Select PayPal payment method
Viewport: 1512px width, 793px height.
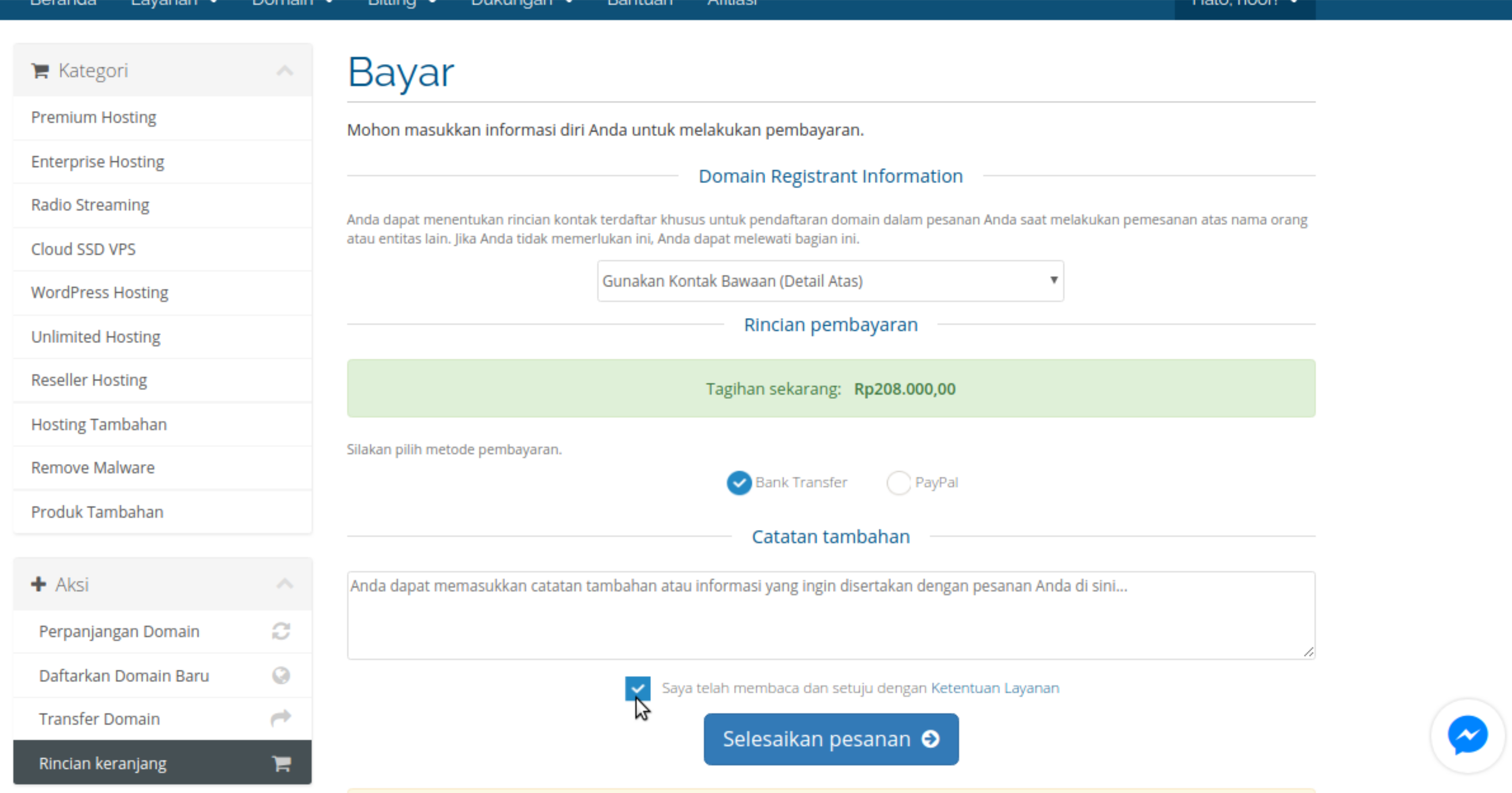[899, 483]
